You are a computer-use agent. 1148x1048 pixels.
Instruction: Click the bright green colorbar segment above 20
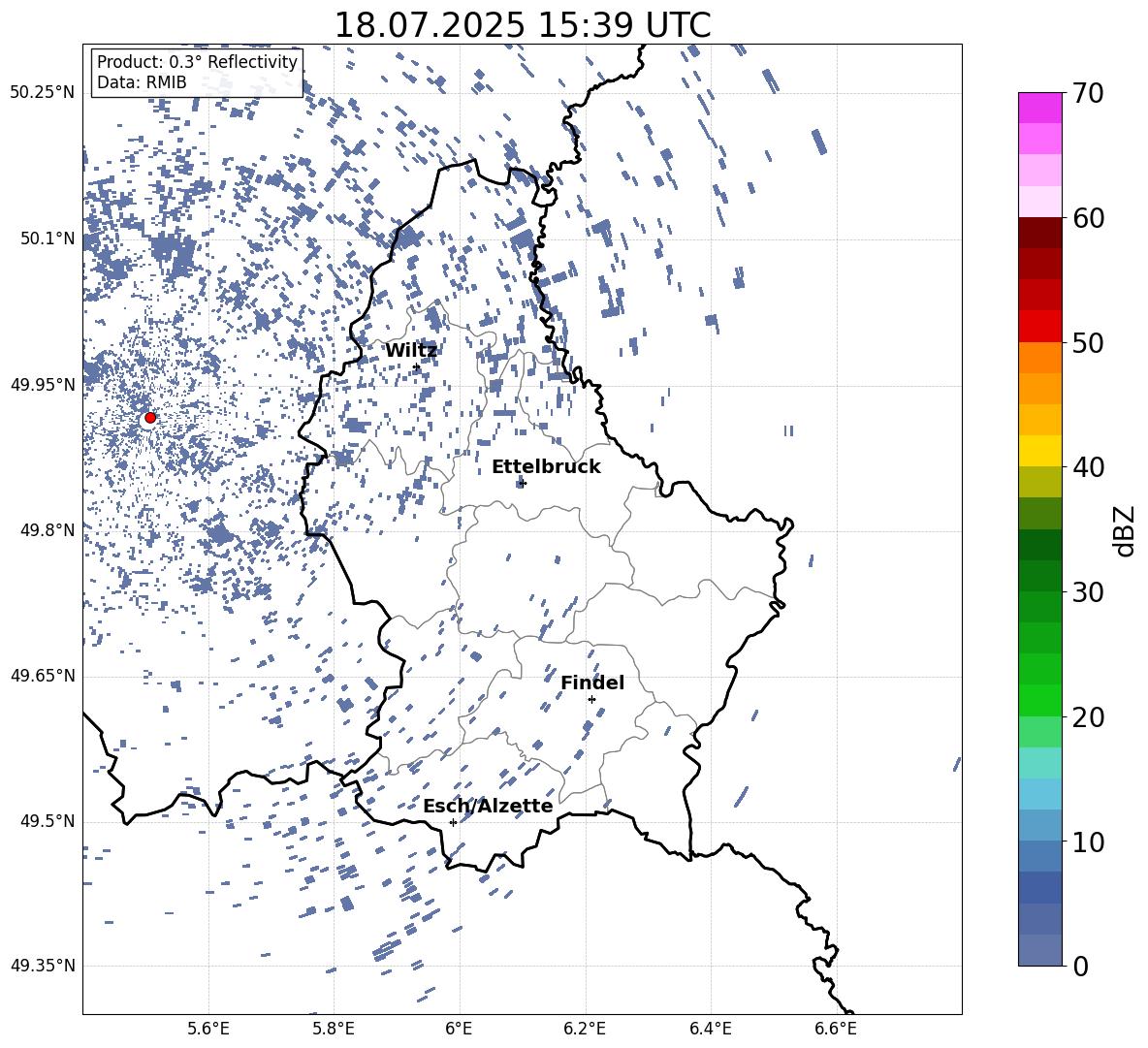click(1039, 700)
